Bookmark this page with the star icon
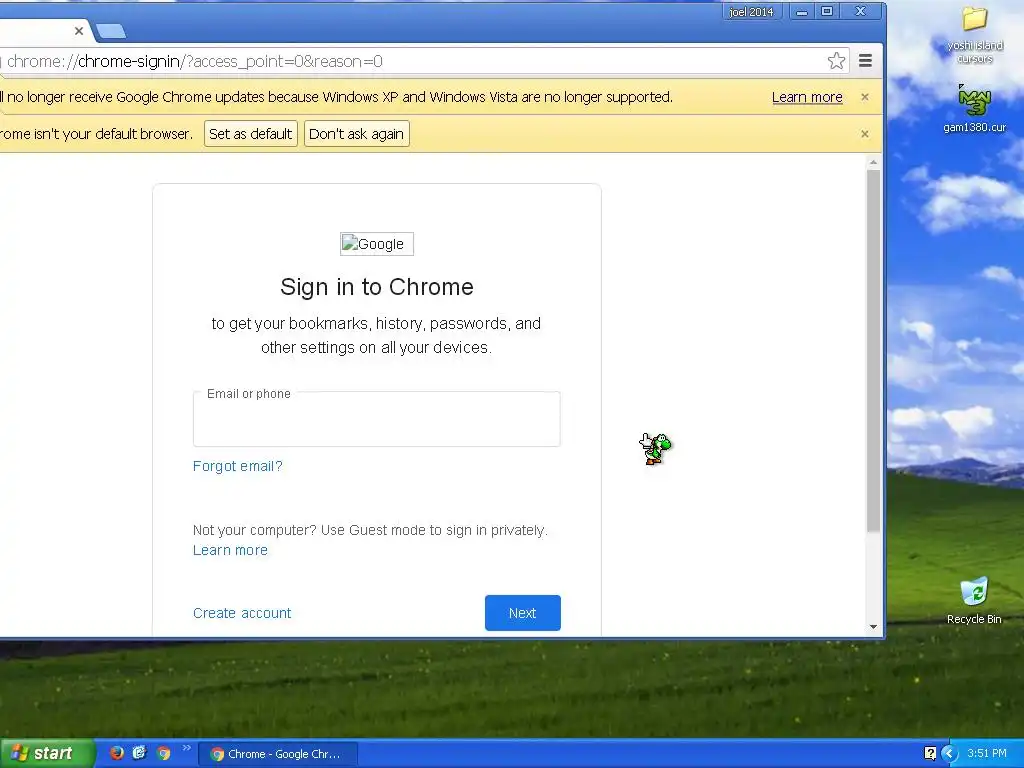Image resolution: width=1024 pixels, height=768 pixels. (836, 61)
